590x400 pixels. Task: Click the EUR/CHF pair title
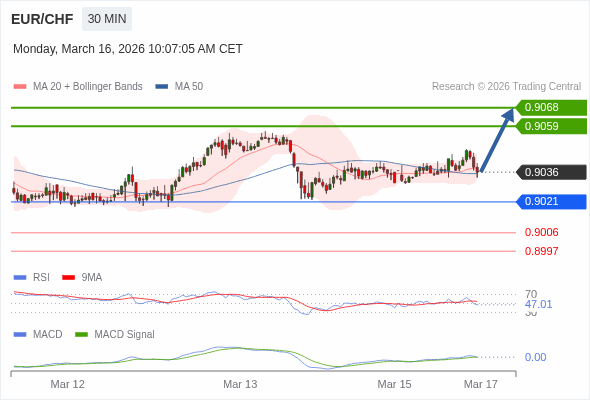coord(42,19)
